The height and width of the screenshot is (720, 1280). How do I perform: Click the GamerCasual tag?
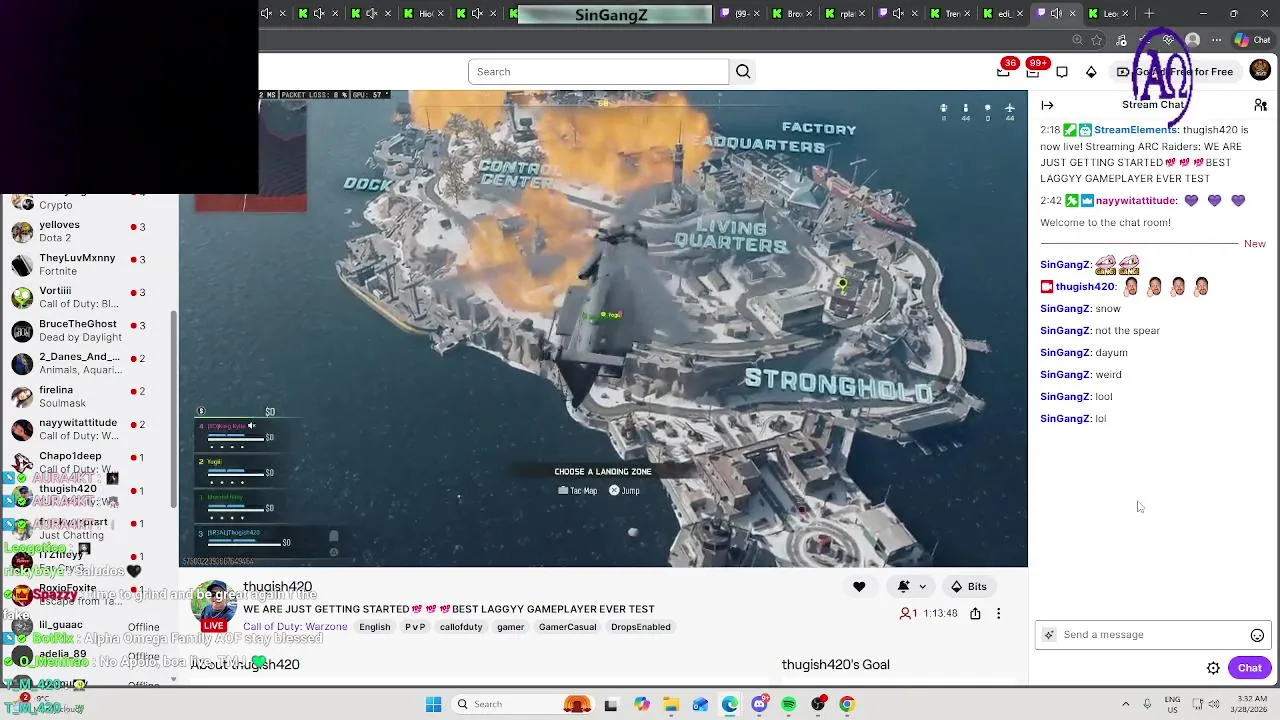point(567,627)
